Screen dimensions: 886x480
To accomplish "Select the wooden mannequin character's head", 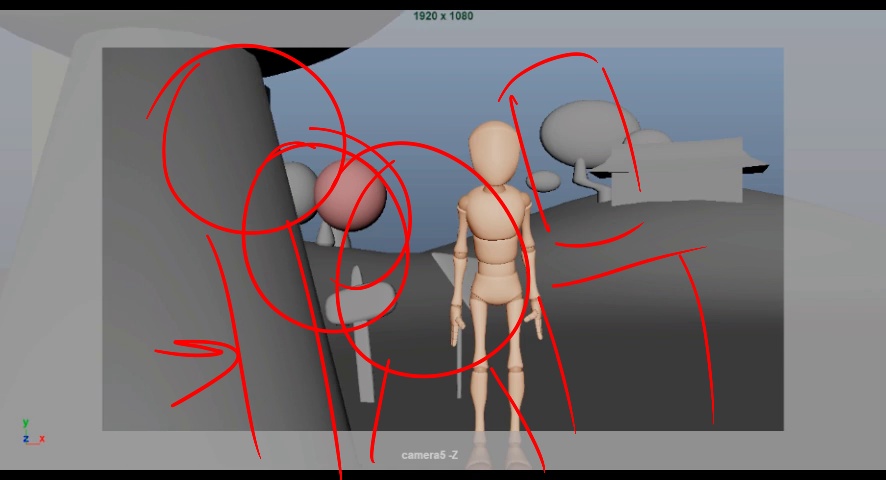I will coord(494,152).
